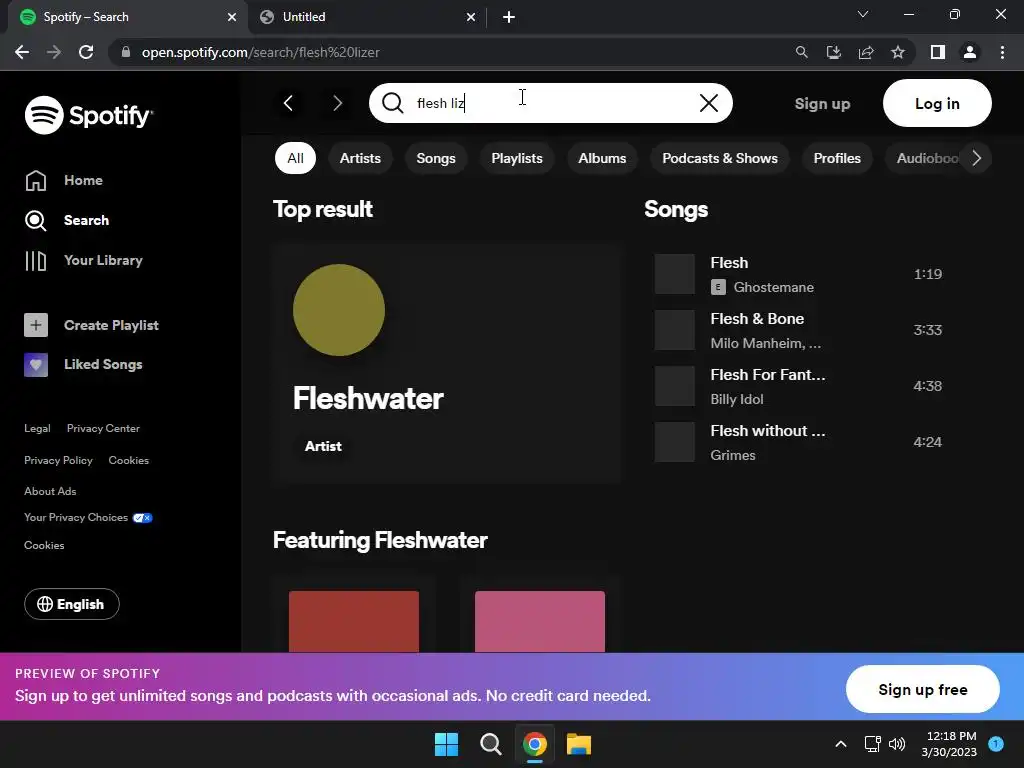Click Cookies link beside Privacy Policy
The image size is (1024, 768).
(x=129, y=460)
